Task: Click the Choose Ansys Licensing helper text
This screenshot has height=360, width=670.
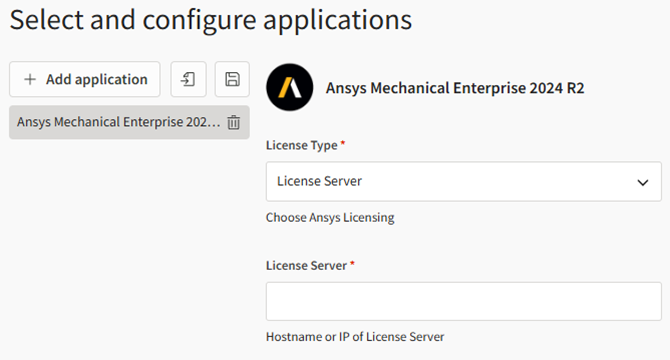Action: pyautogui.click(x=330, y=218)
